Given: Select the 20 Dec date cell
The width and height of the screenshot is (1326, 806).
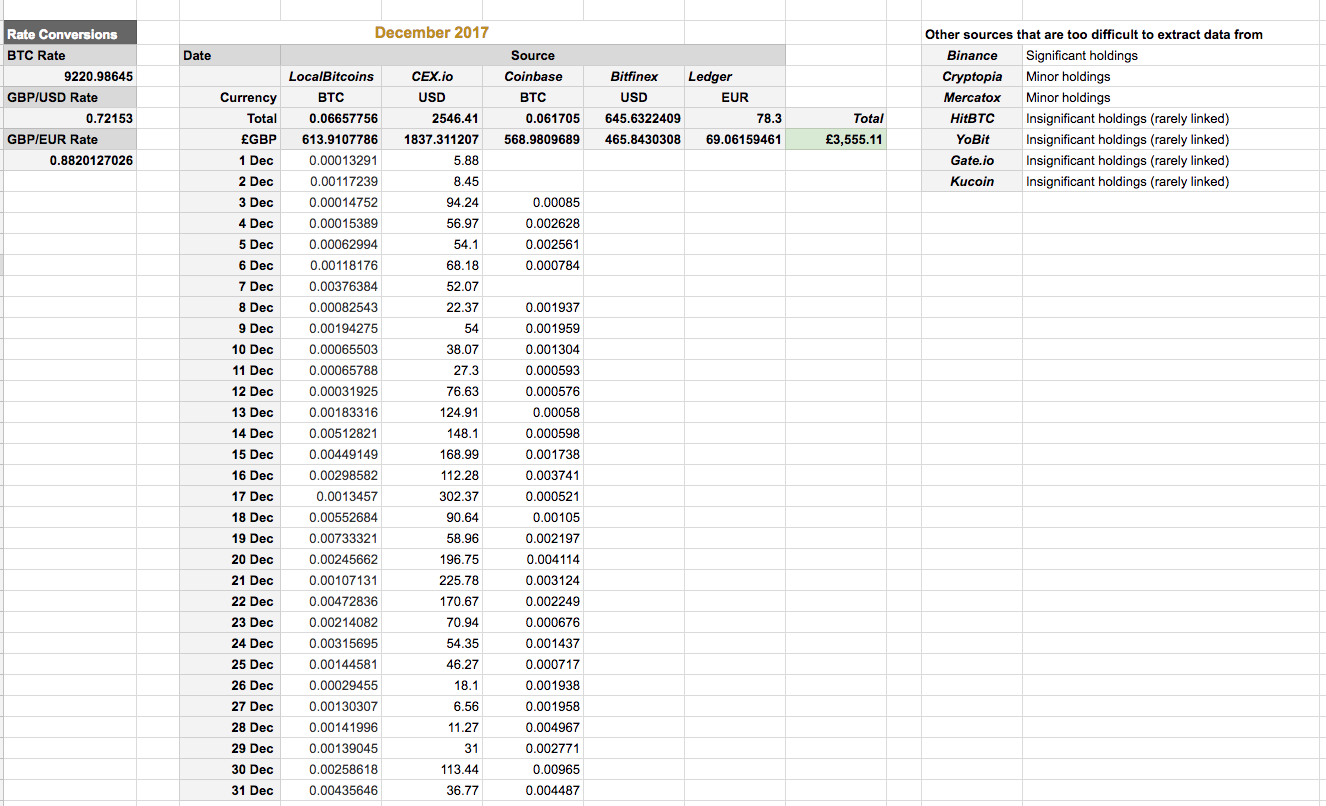Looking at the screenshot, I should [230, 559].
